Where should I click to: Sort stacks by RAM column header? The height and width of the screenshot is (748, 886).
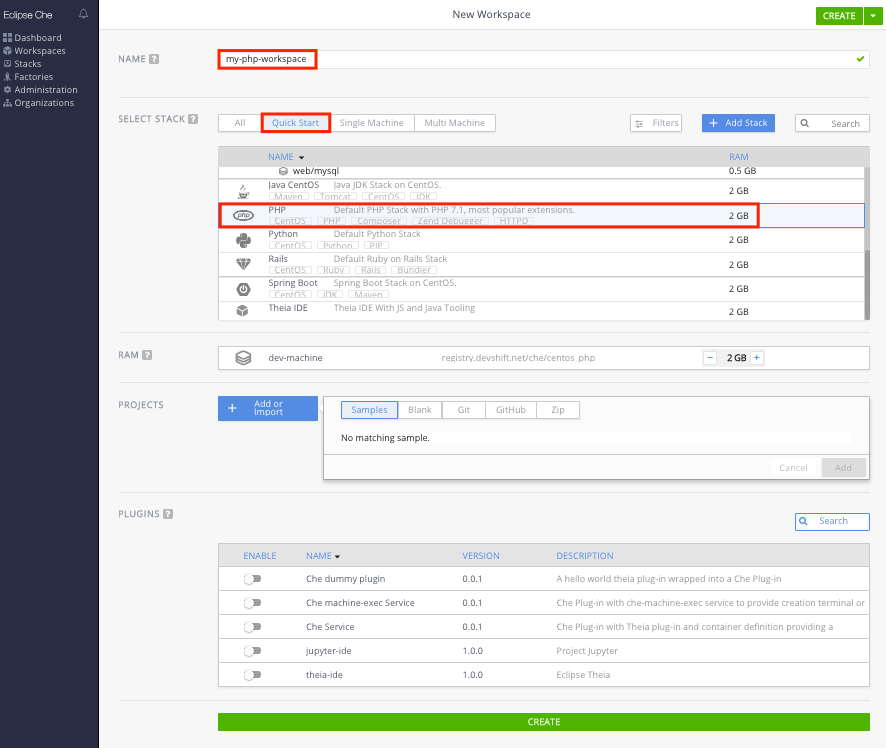pyautogui.click(x=739, y=157)
